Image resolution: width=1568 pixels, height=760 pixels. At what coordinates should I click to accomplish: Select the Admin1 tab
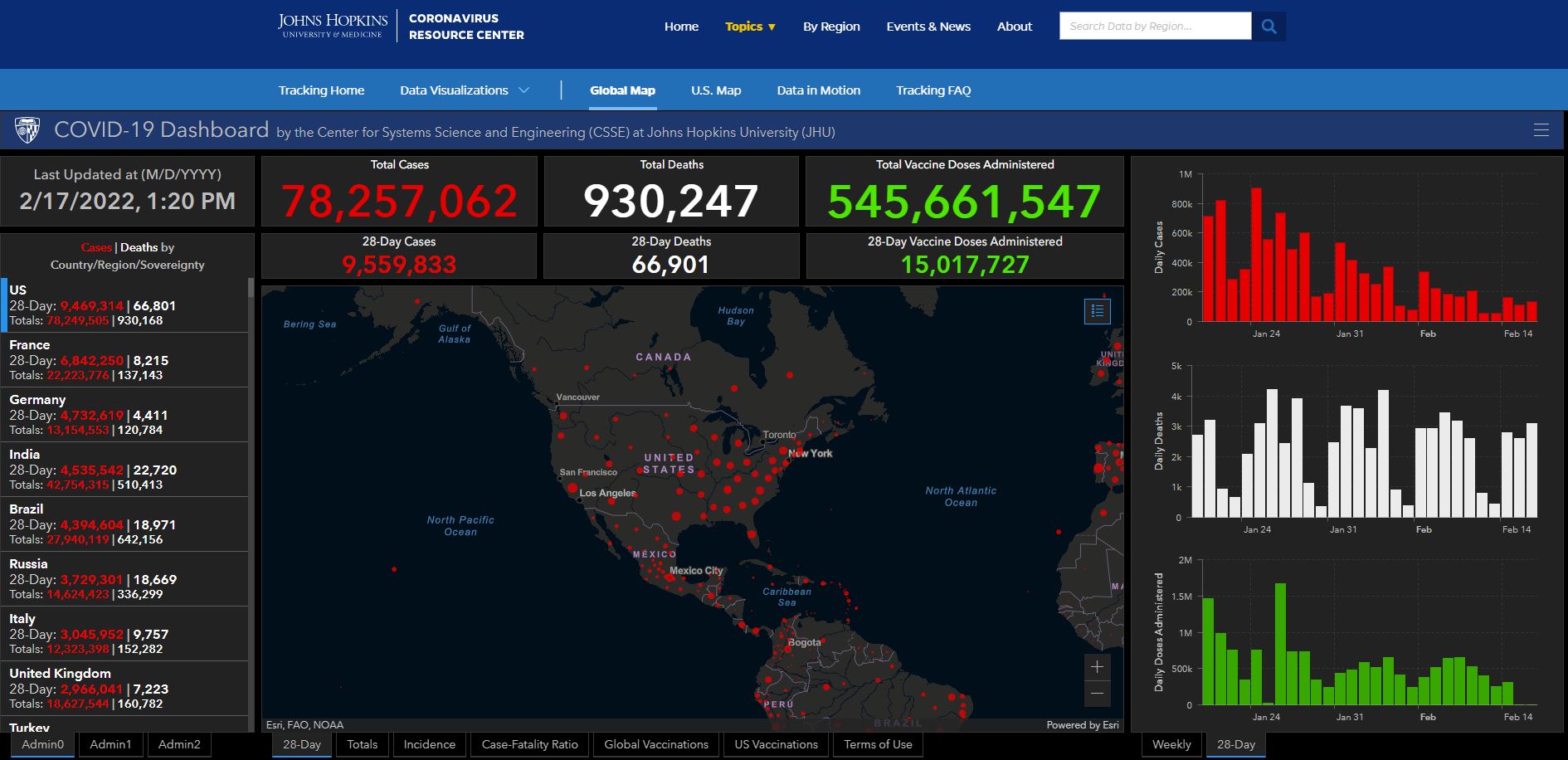tap(110, 744)
